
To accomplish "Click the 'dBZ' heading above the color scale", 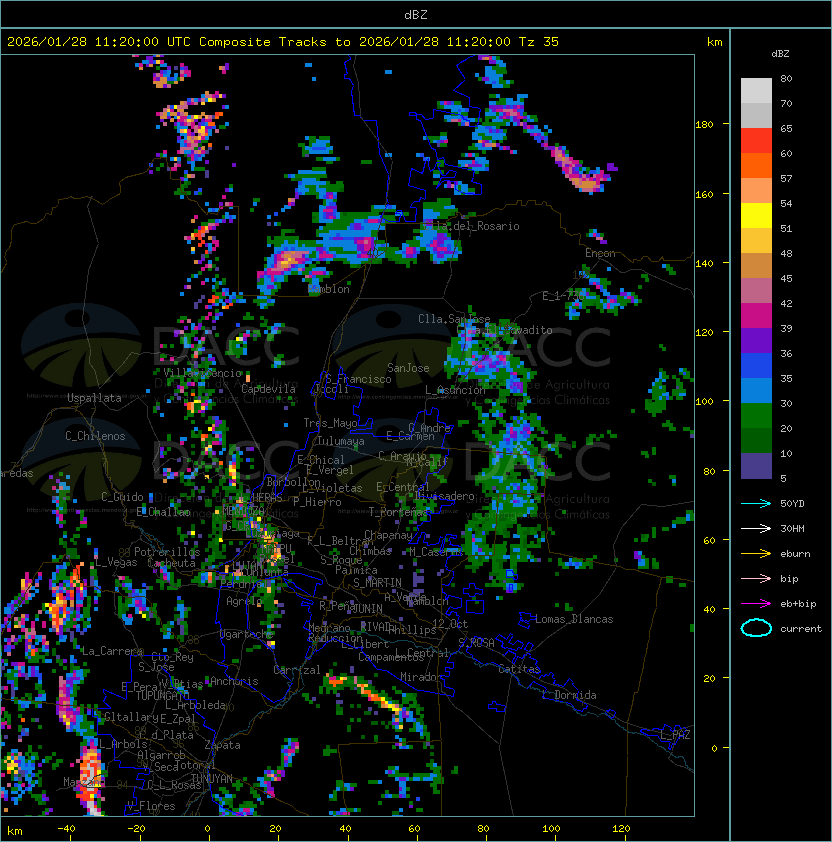I will coord(780,54).
